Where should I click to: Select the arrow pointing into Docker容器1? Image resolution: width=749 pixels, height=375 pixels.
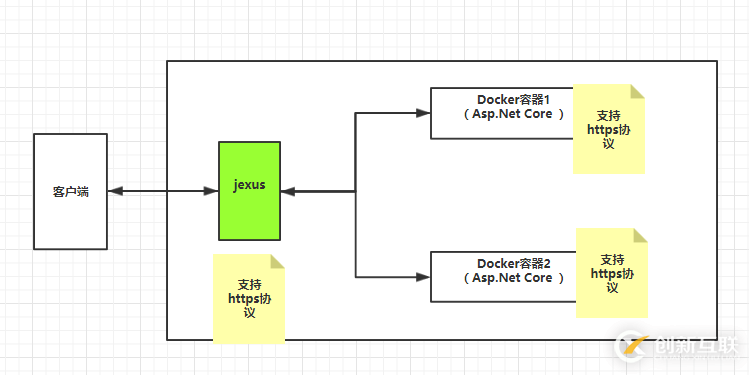point(392,113)
